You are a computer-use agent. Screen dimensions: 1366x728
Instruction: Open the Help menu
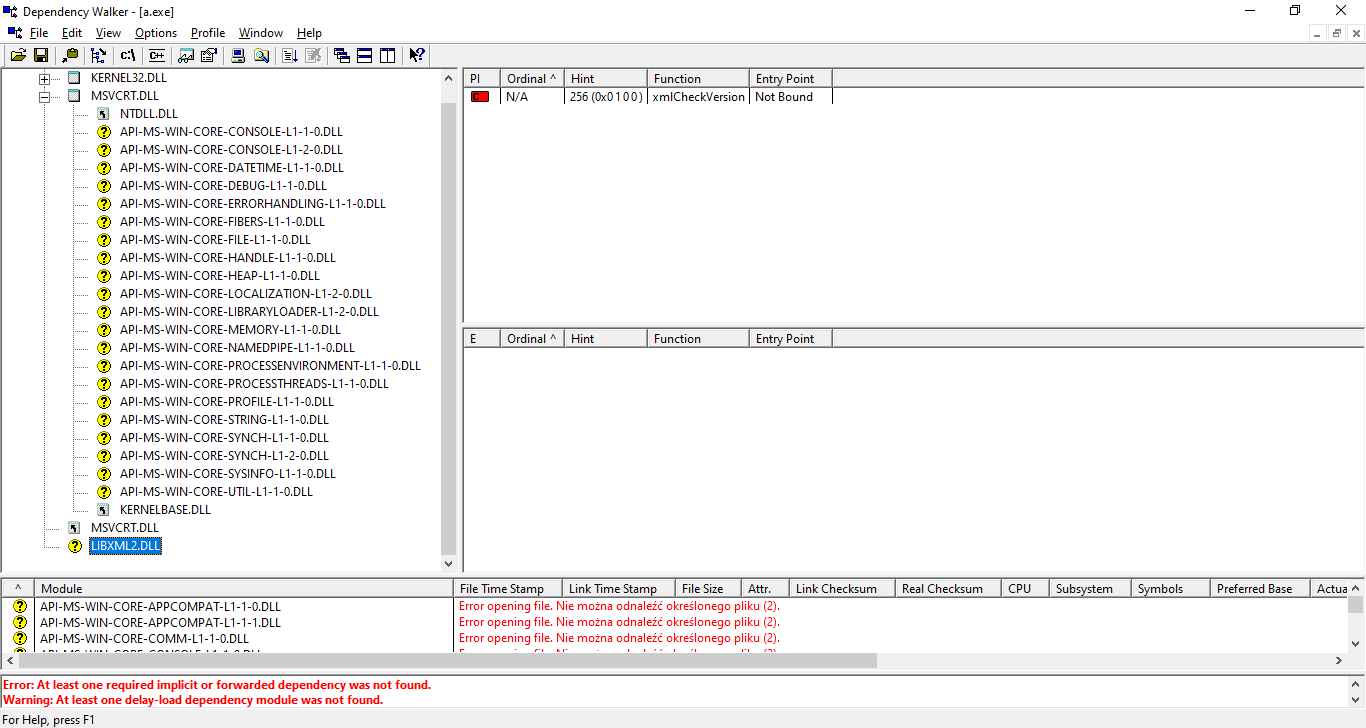(309, 33)
